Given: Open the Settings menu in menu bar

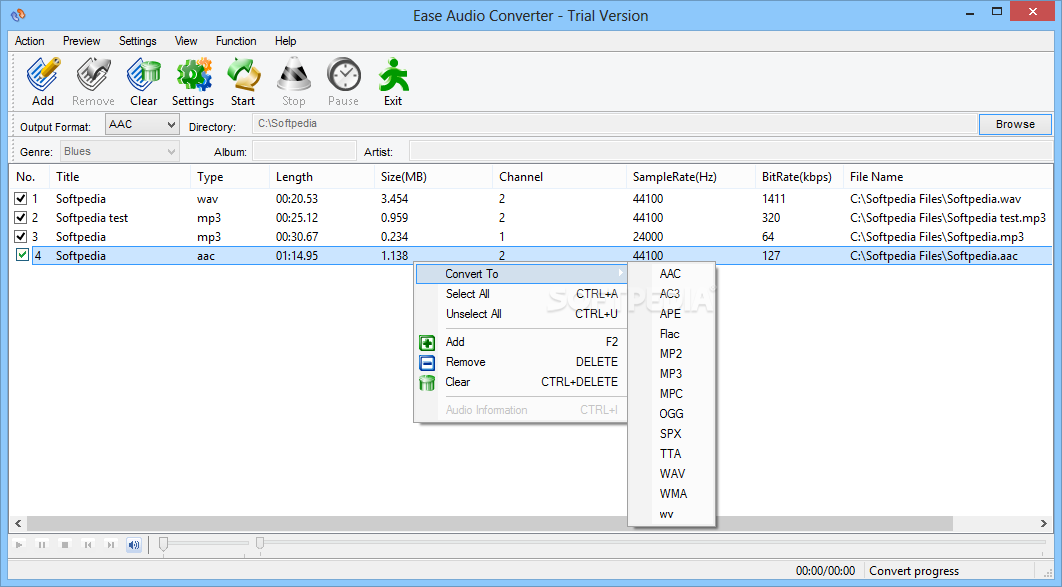Looking at the screenshot, I should [x=137, y=41].
